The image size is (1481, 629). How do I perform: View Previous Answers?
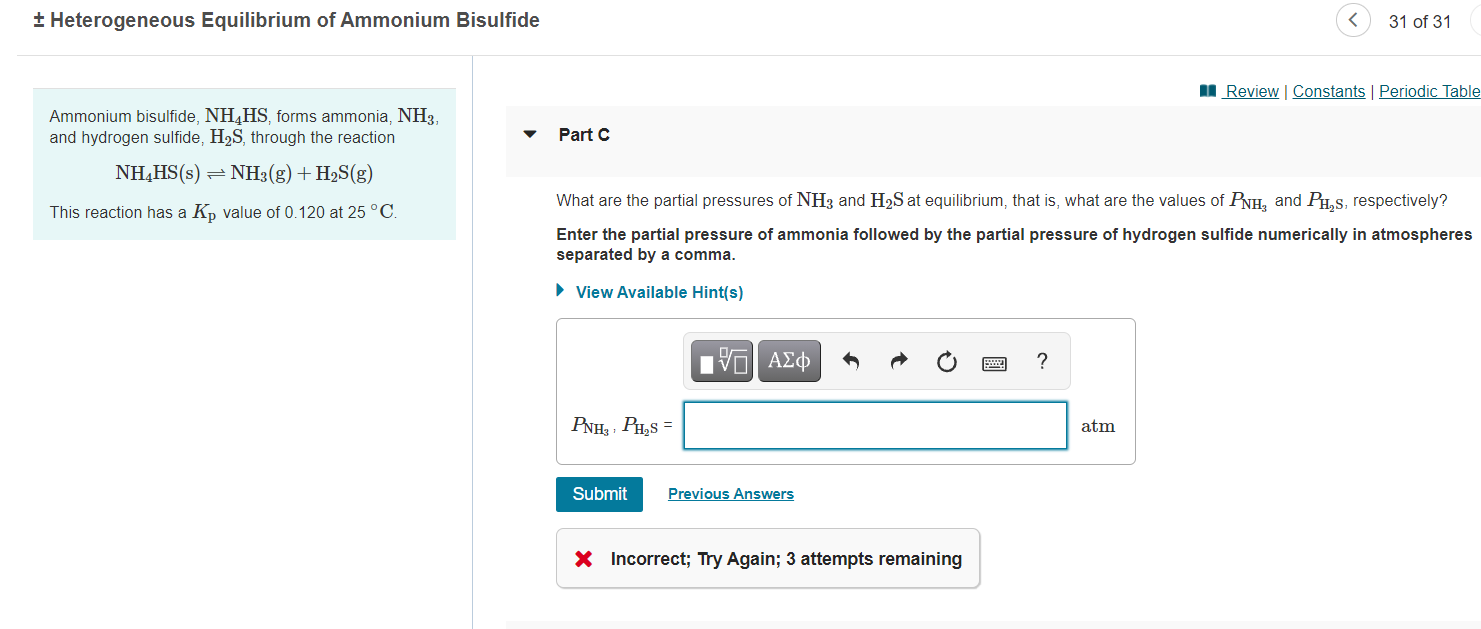(x=731, y=493)
